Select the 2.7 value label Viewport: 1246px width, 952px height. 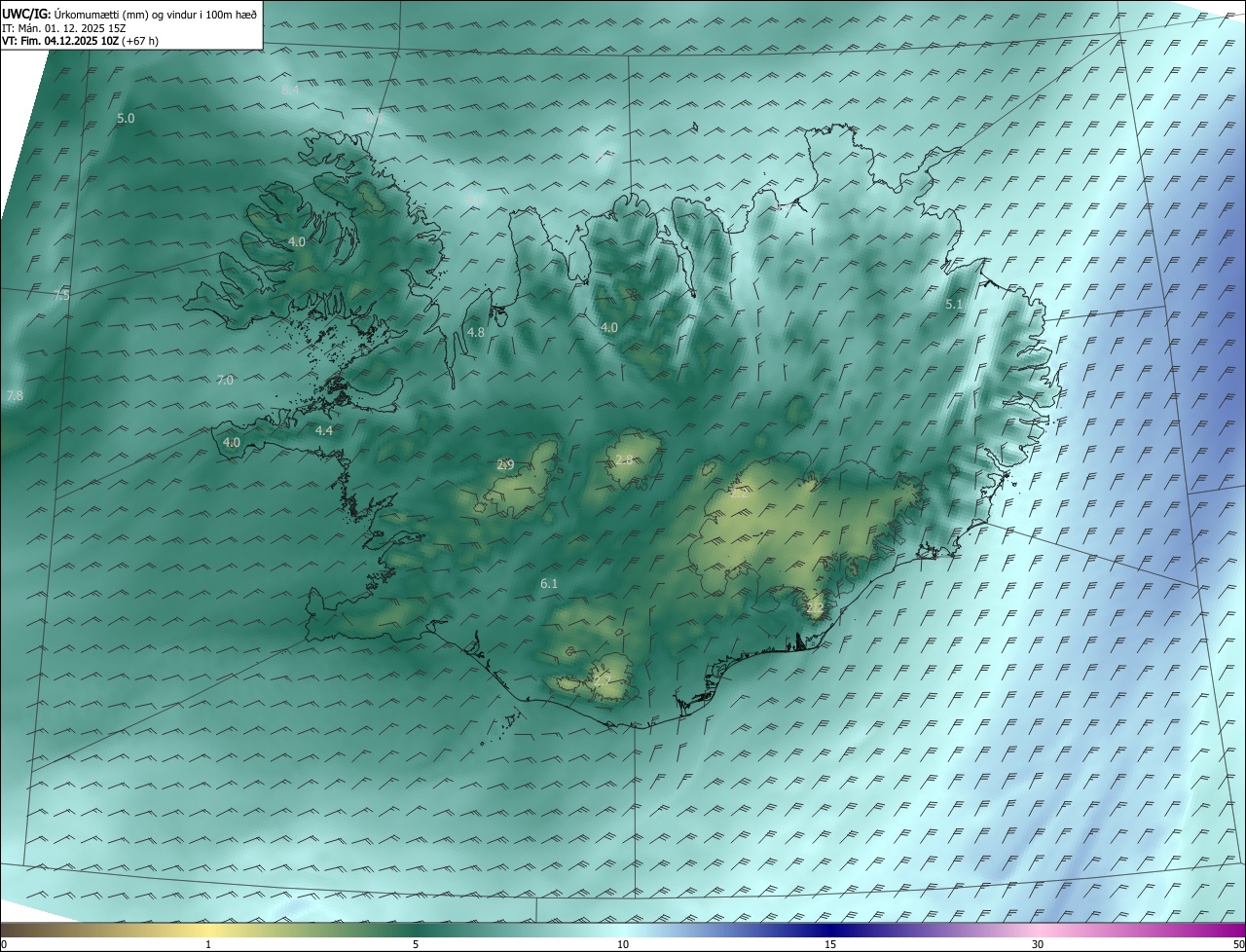tap(601, 681)
